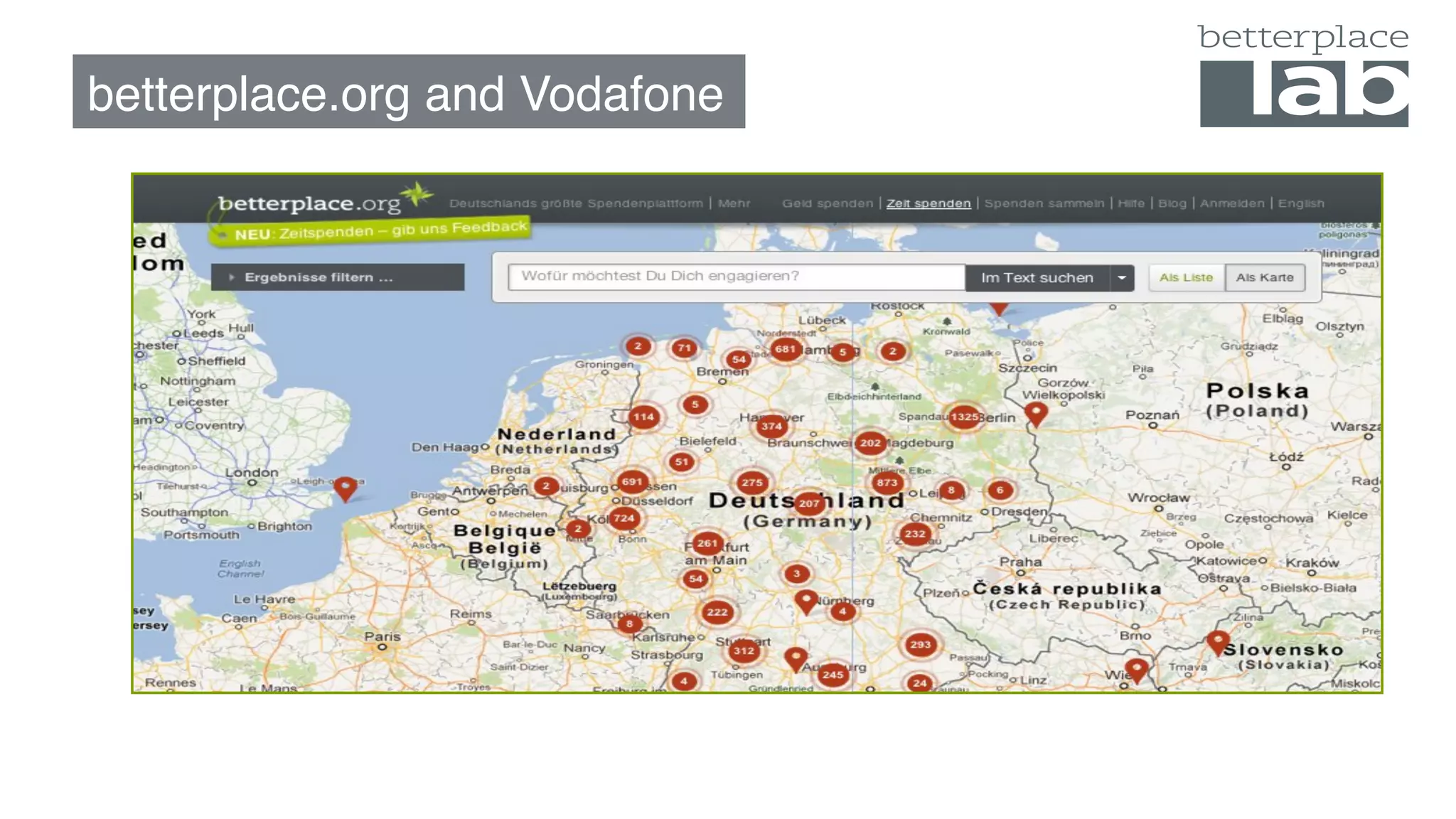Viewport: 1456px width, 819px height.
Task: Switch language to English
Action: (1301, 203)
